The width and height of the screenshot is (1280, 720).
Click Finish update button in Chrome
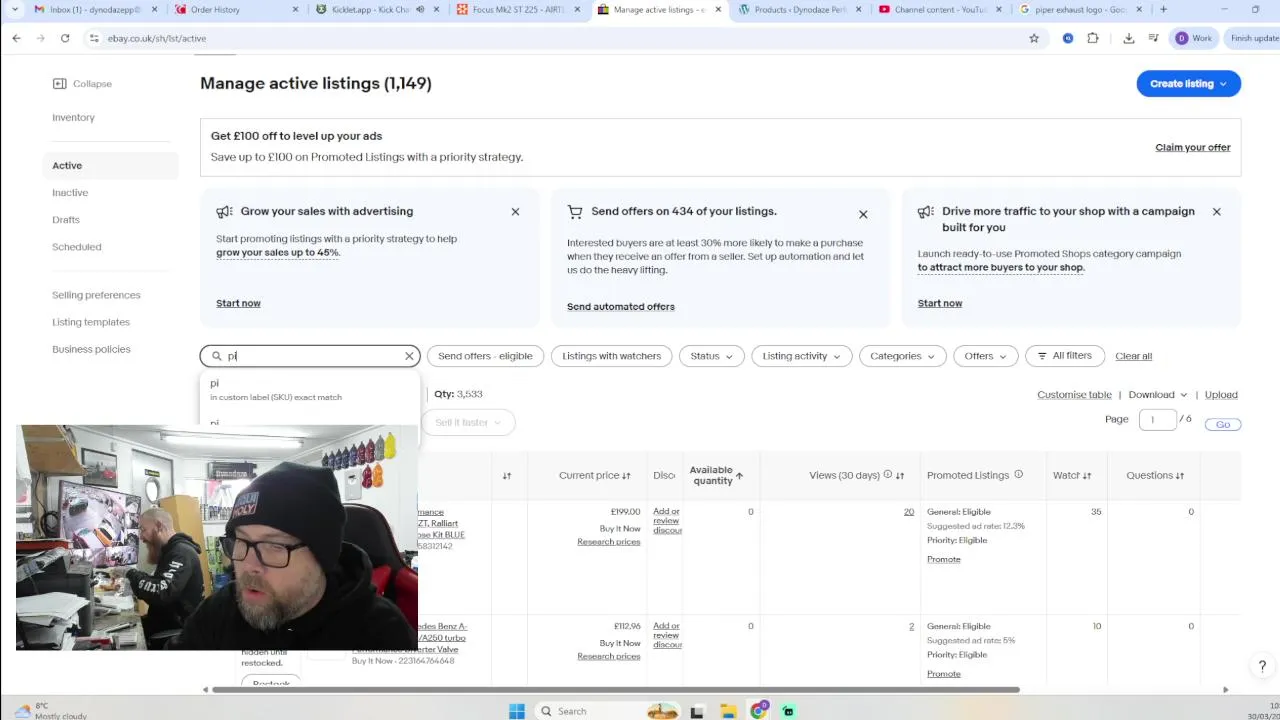(1254, 38)
